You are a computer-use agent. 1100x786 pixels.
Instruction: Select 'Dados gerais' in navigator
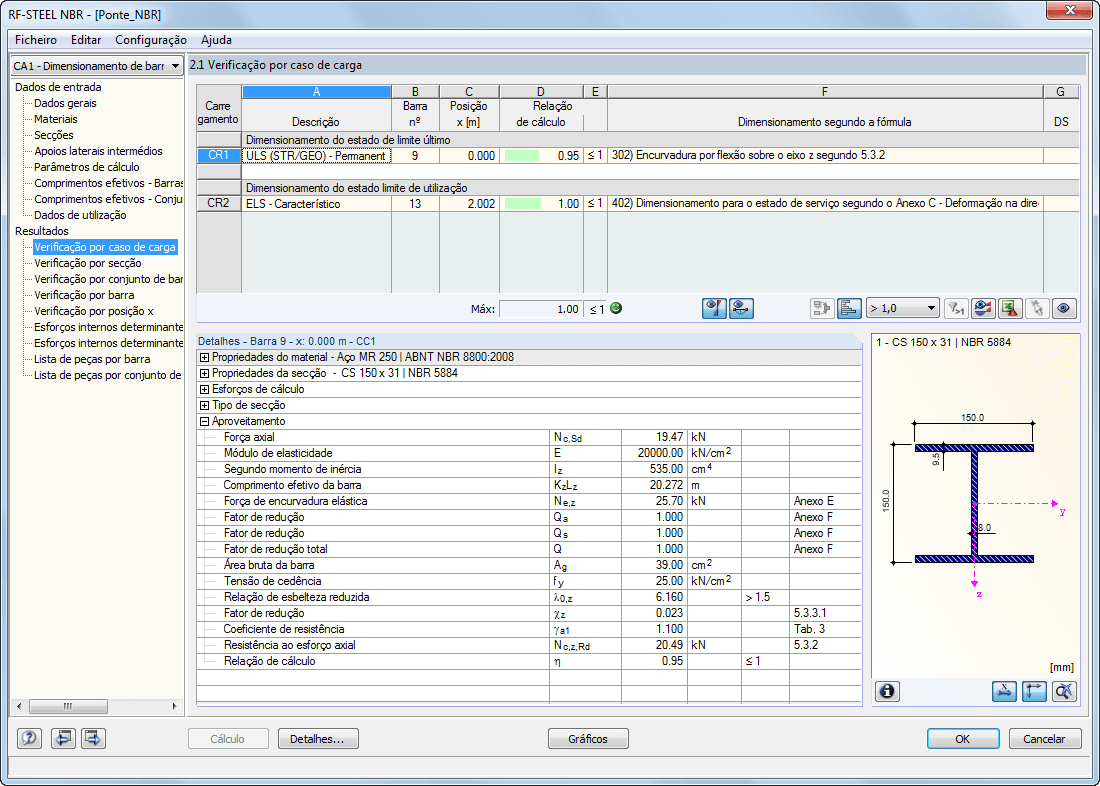click(65, 103)
